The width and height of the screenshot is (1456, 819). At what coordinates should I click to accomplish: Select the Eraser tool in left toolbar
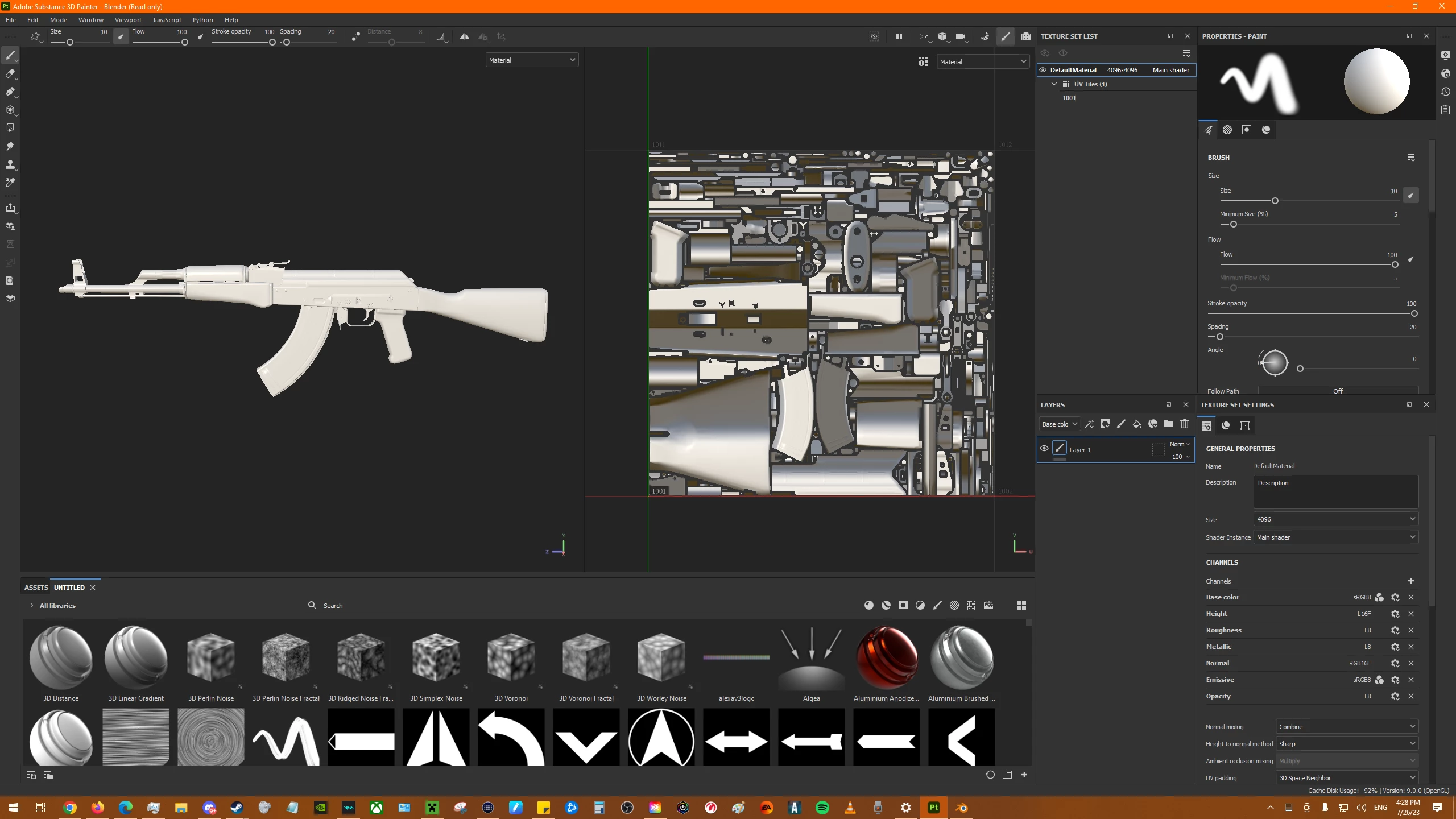click(10, 73)
